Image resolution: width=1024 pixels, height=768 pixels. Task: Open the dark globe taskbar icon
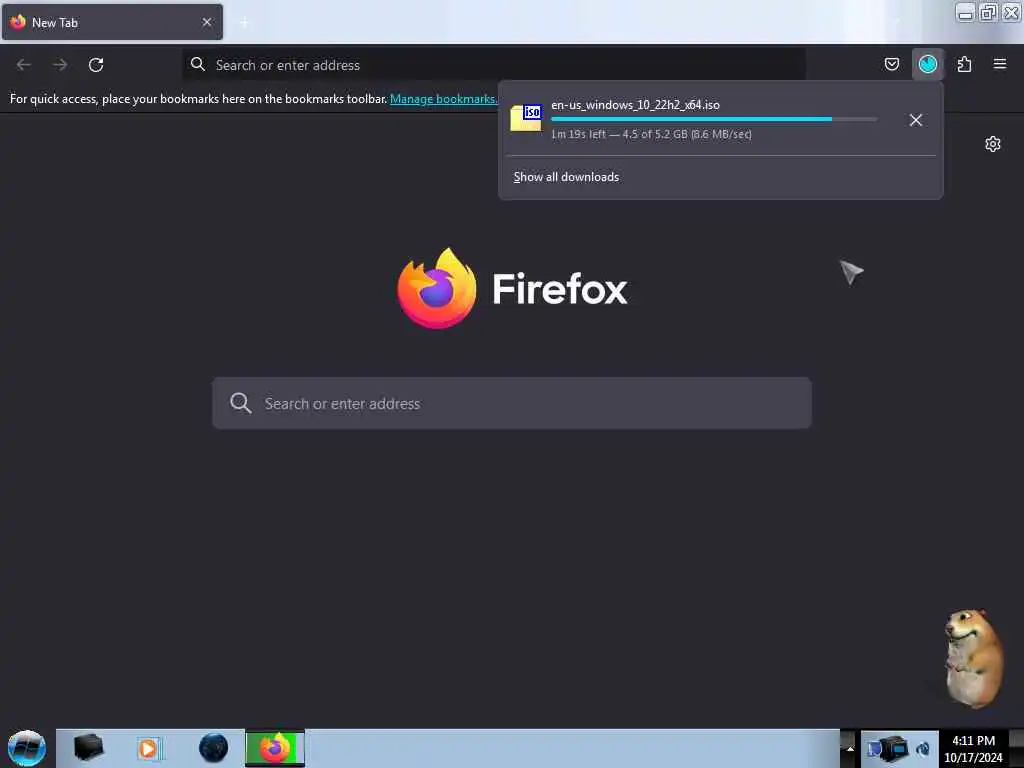(214, 748)
